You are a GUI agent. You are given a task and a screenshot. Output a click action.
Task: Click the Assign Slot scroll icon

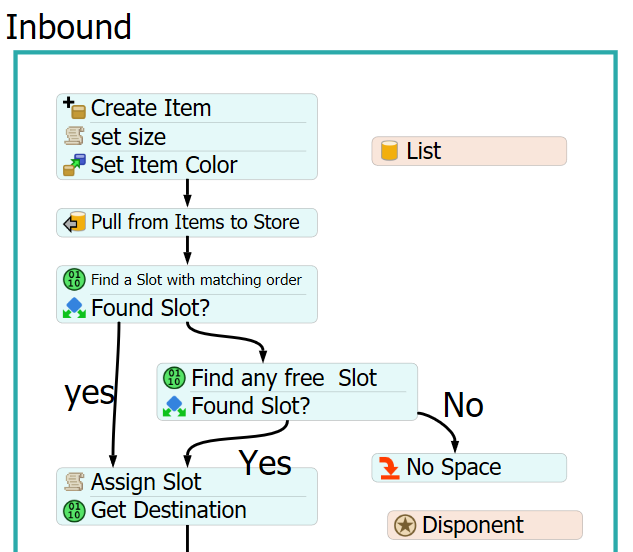[74, 482]
